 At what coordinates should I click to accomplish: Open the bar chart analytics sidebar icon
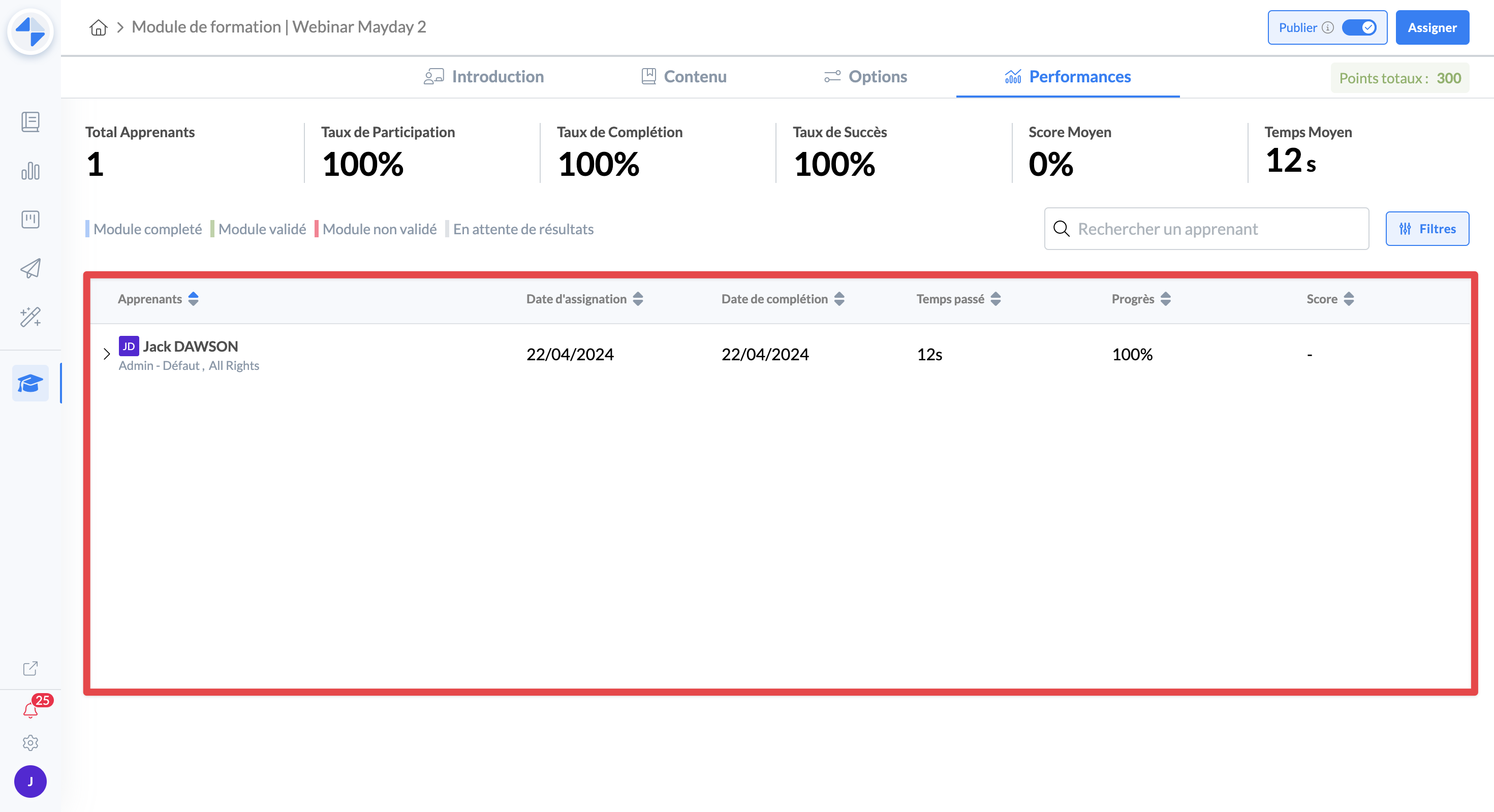click(30, 171)
